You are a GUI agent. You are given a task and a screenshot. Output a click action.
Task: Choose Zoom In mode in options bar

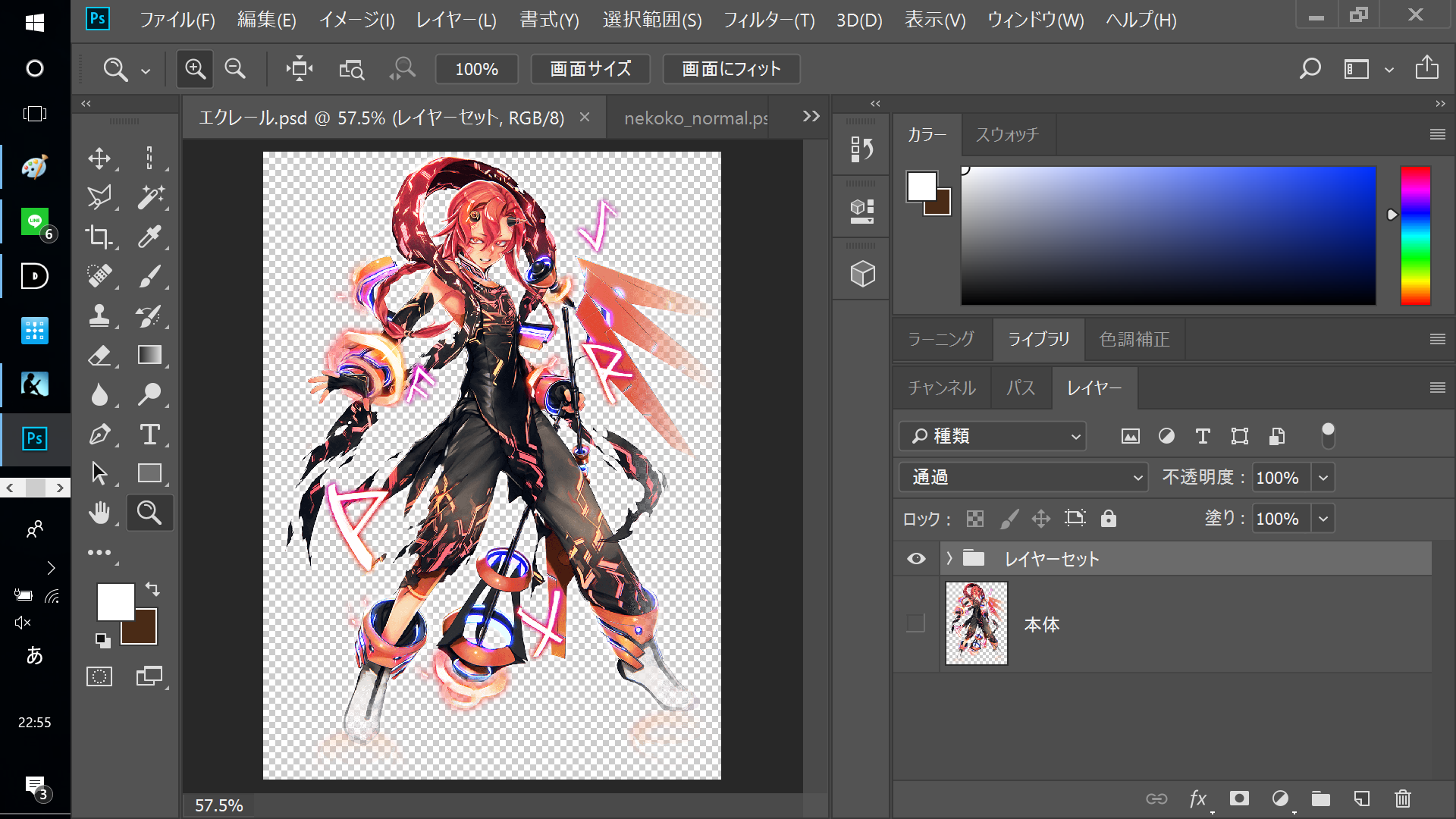point(195,69)
